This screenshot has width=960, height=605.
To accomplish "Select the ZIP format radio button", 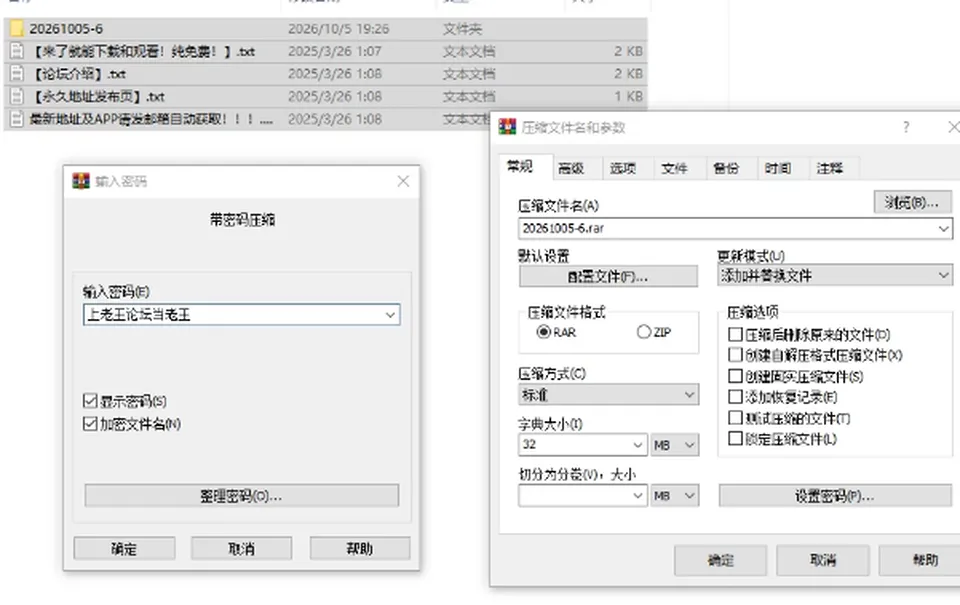I will click(x=643, y=332).
